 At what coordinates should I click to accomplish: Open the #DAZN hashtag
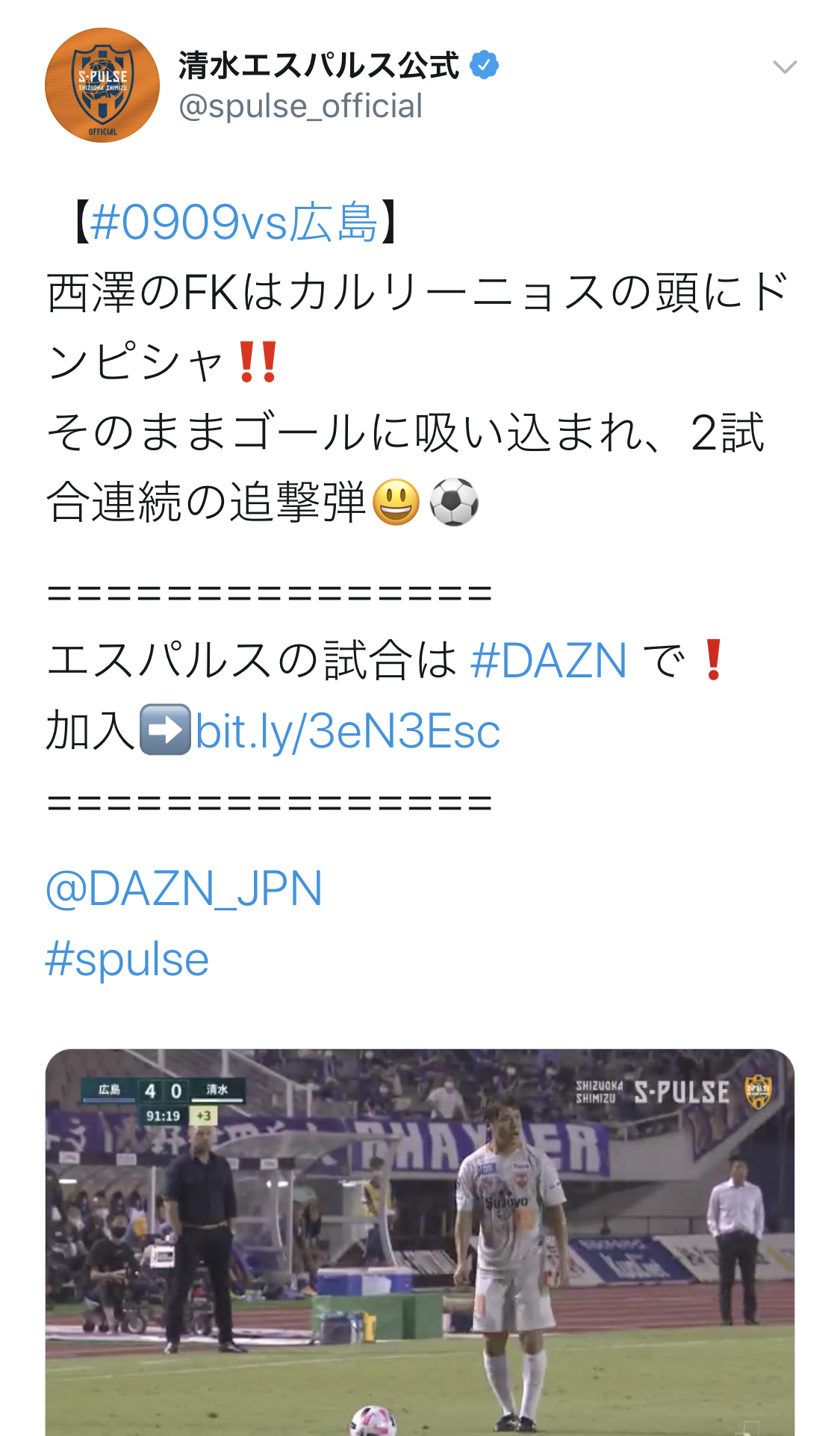point(549,660)
